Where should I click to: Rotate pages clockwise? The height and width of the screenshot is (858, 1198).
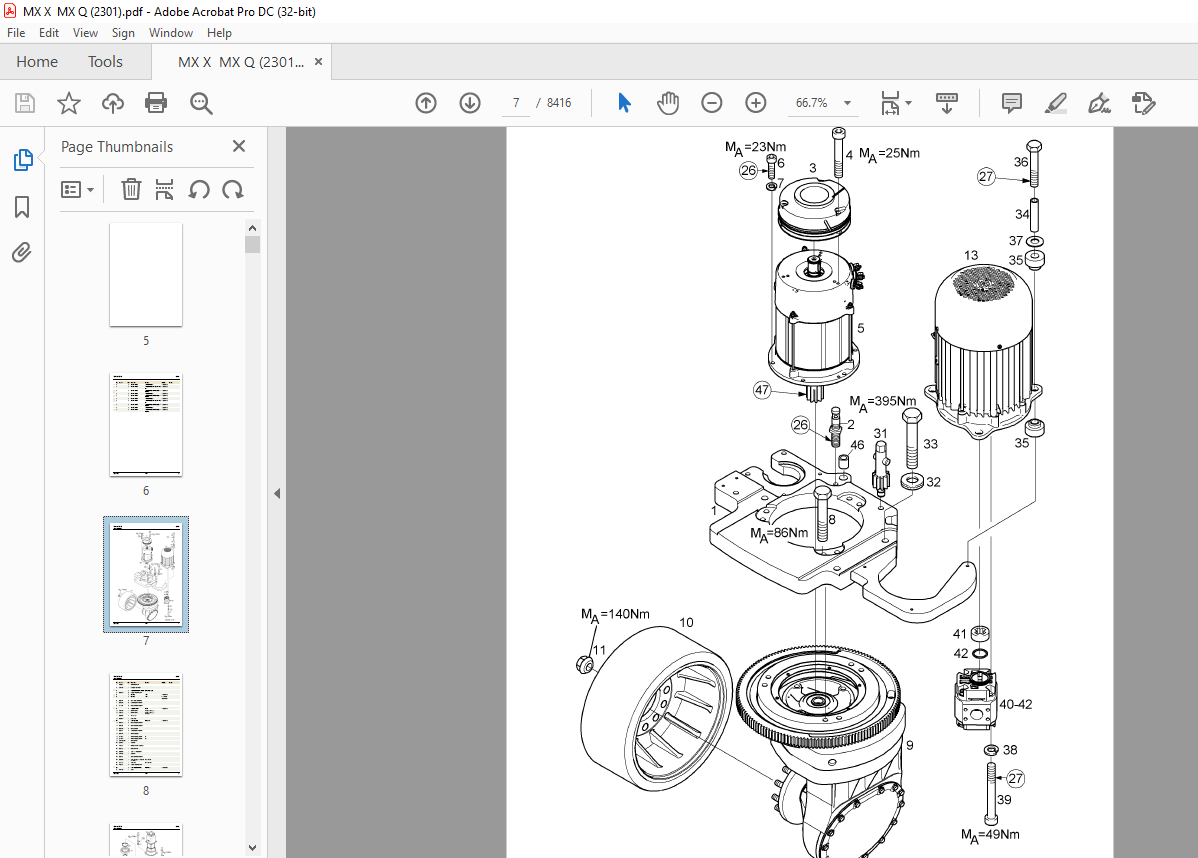pos(233,189)
